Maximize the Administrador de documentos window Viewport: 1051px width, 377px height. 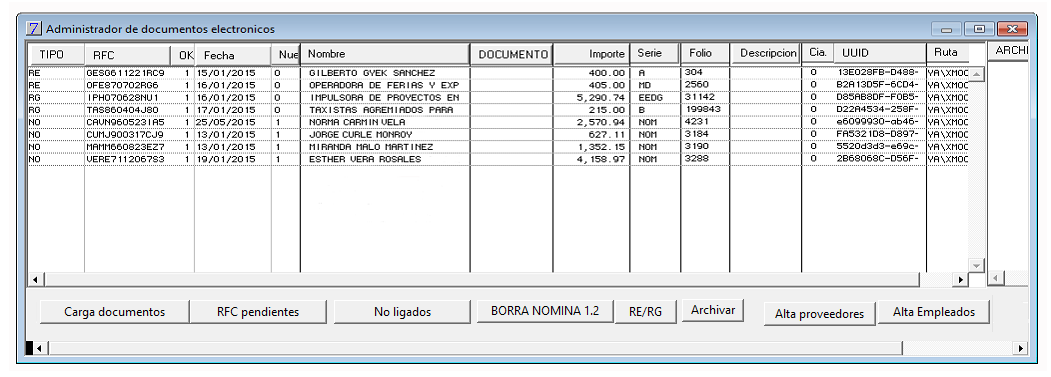click(x=980, y=30)
